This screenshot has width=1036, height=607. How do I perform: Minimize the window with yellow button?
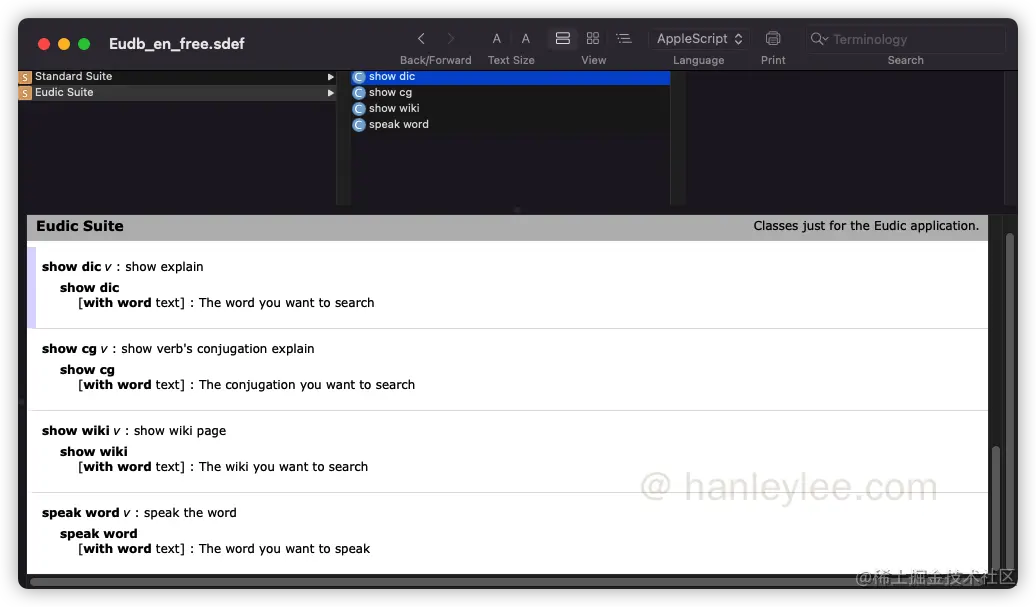64,44
